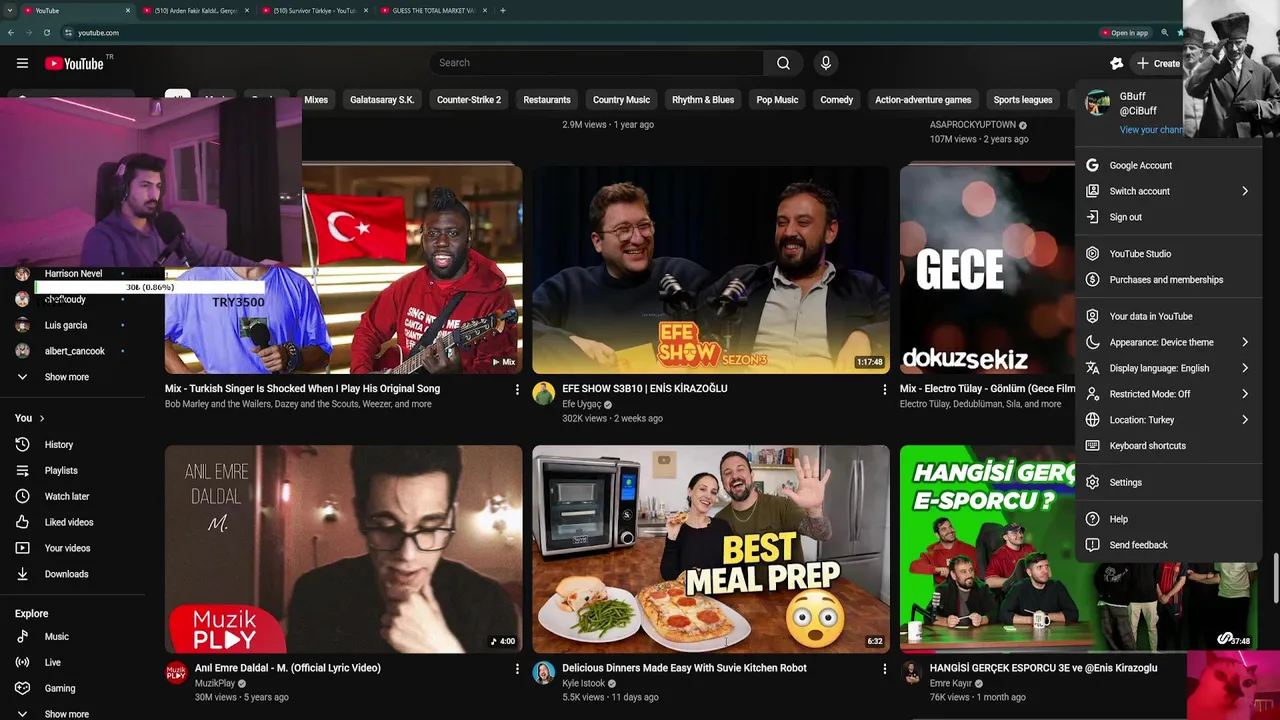Image resolution: width=1280 pixels, height=720 pixels.
Task: Select the Pop Music filter chip
Action: (x=777, y=100)
